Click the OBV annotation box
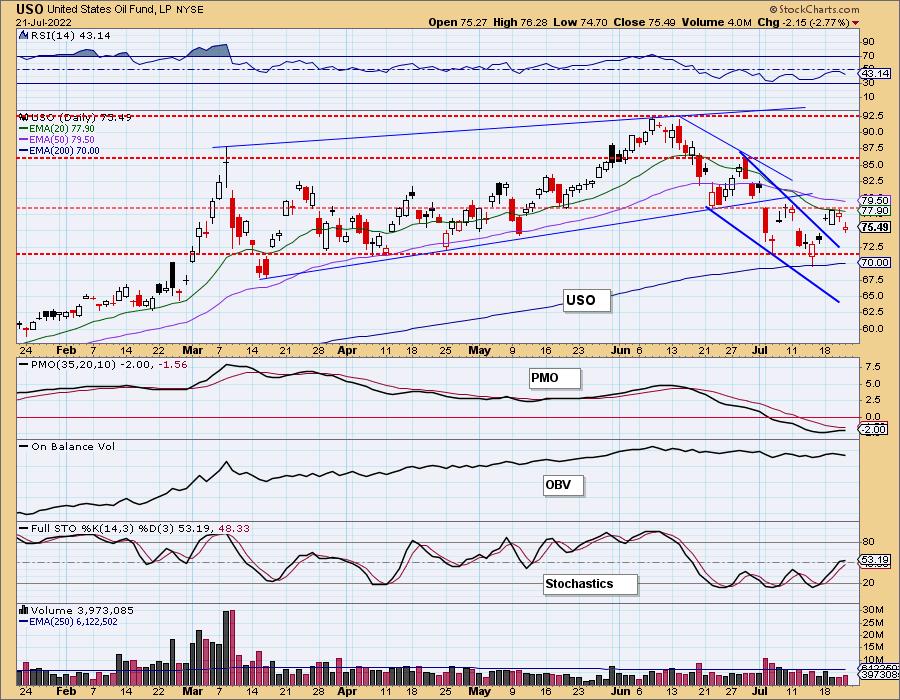900x700 pixels. click(563, 485)
